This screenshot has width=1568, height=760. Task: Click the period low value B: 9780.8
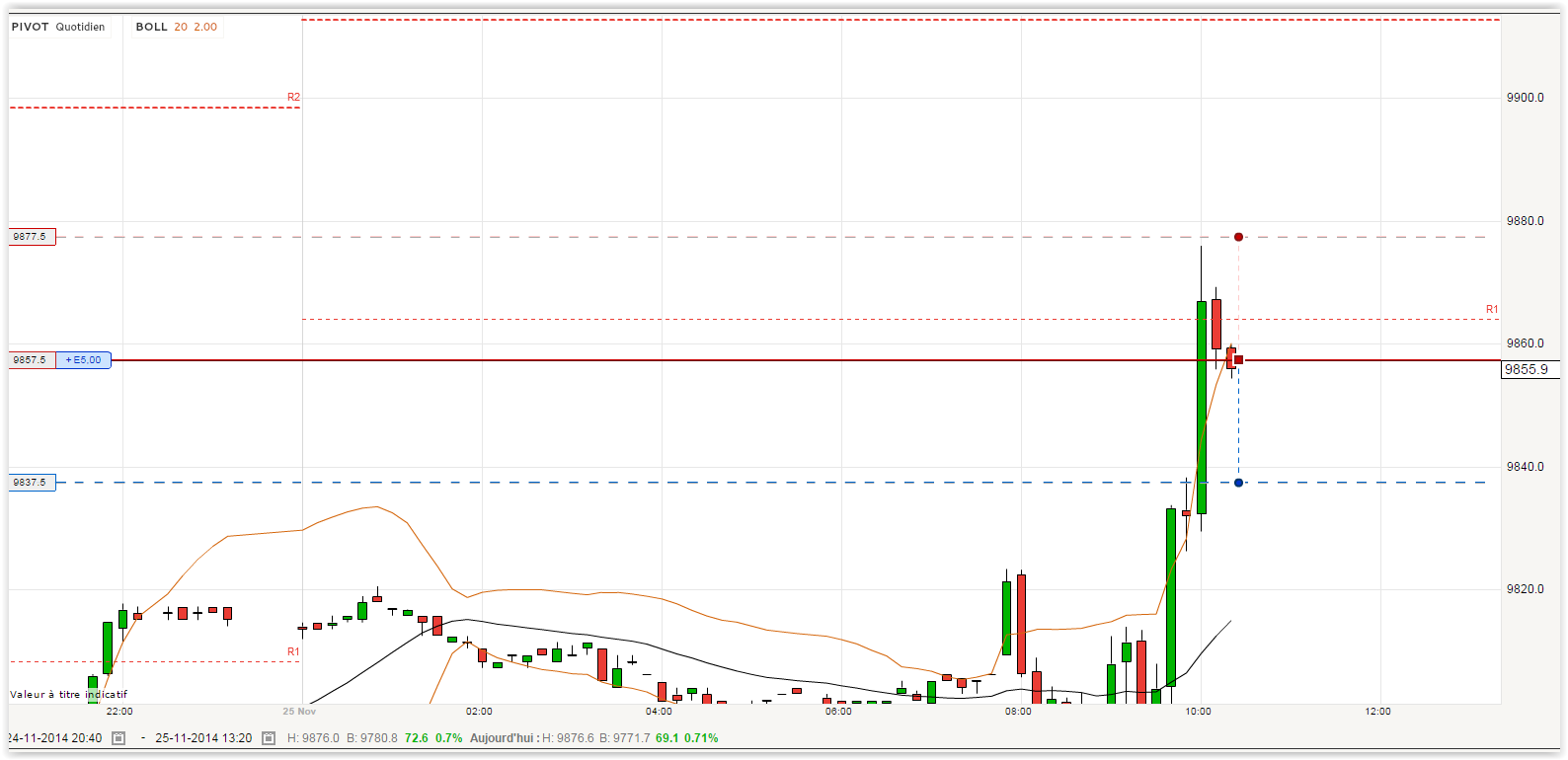tap(372, 738)
